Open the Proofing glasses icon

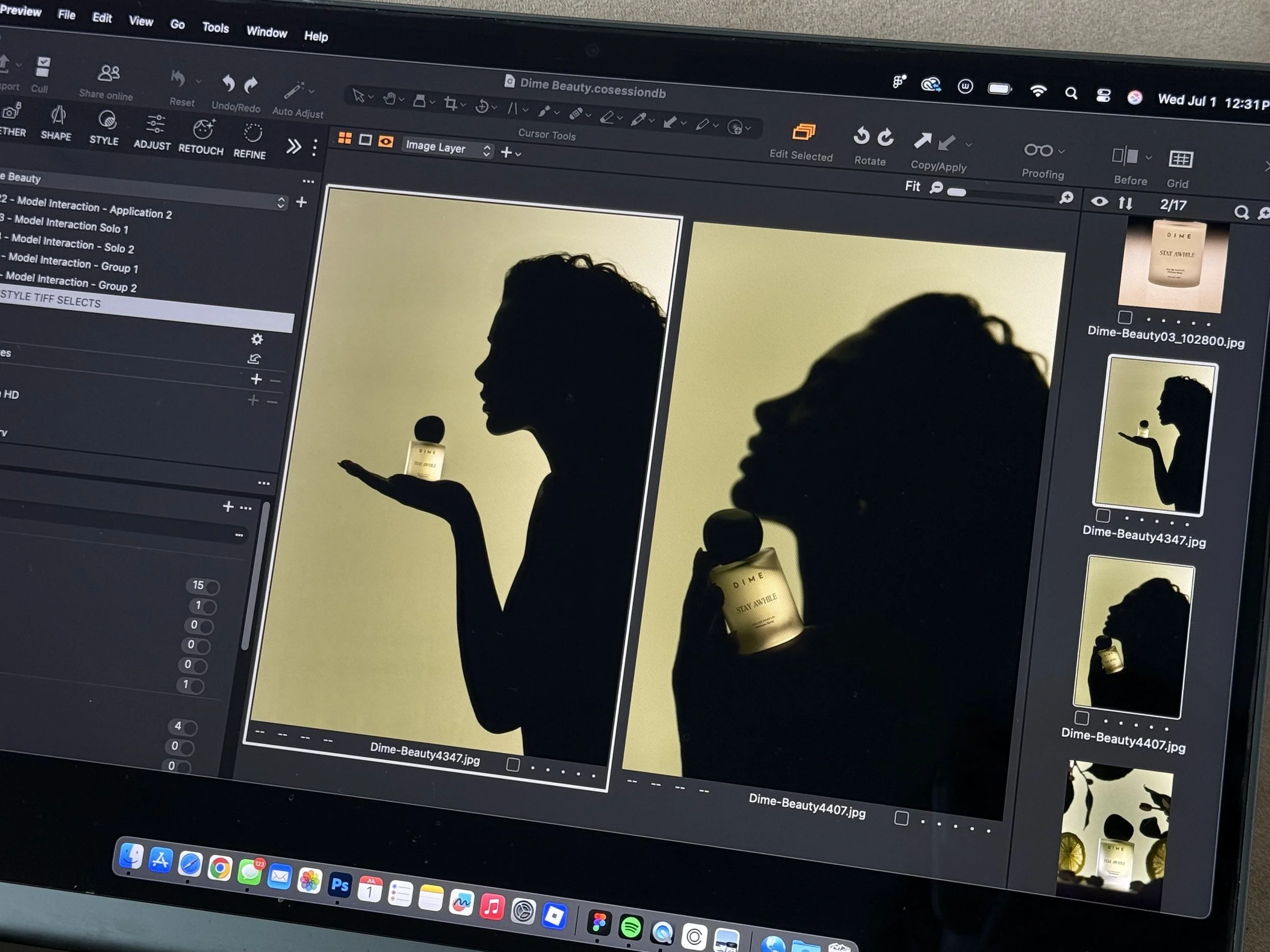pos(1038,150)
